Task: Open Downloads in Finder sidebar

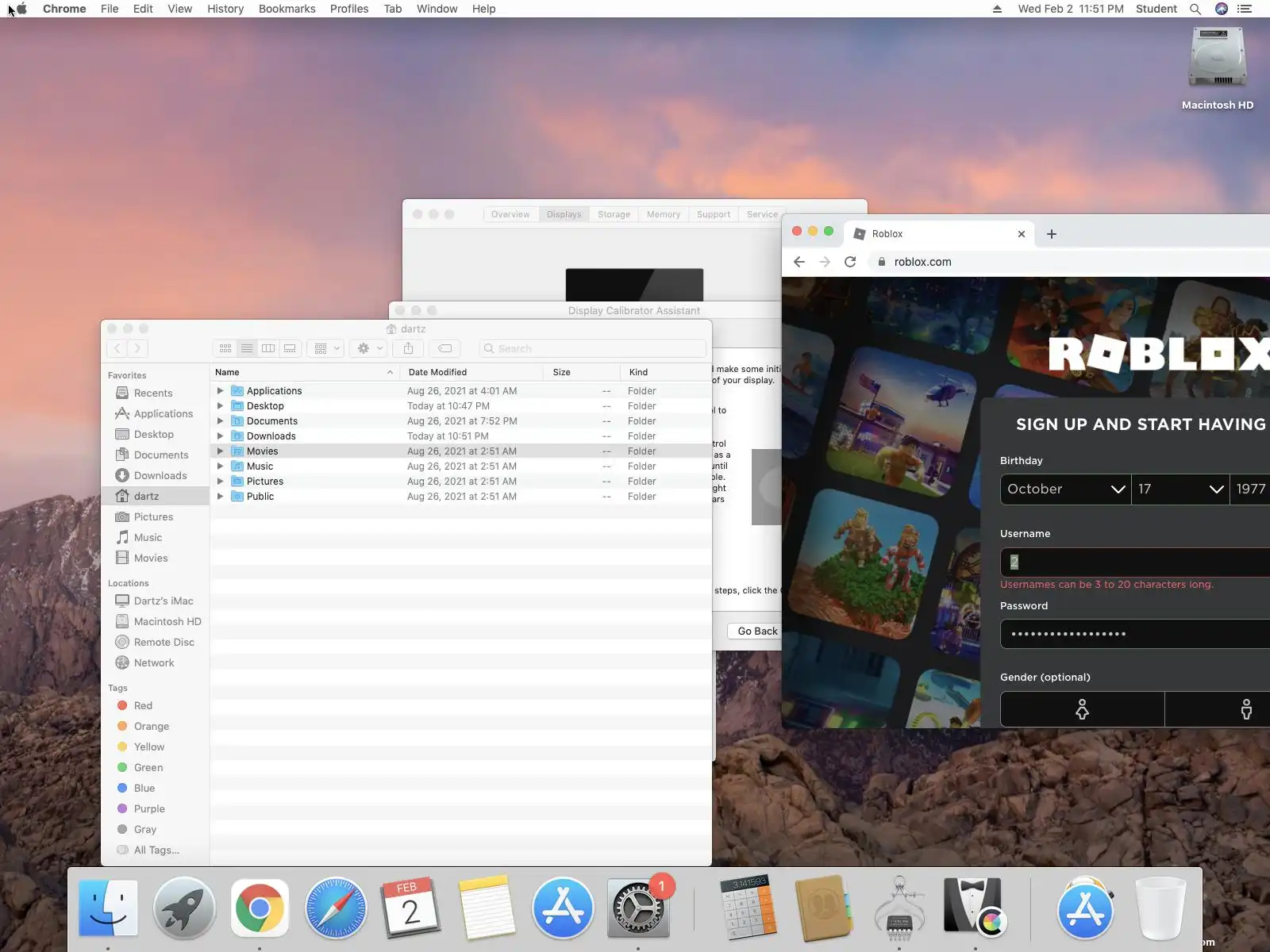Action: coord(160,475)
